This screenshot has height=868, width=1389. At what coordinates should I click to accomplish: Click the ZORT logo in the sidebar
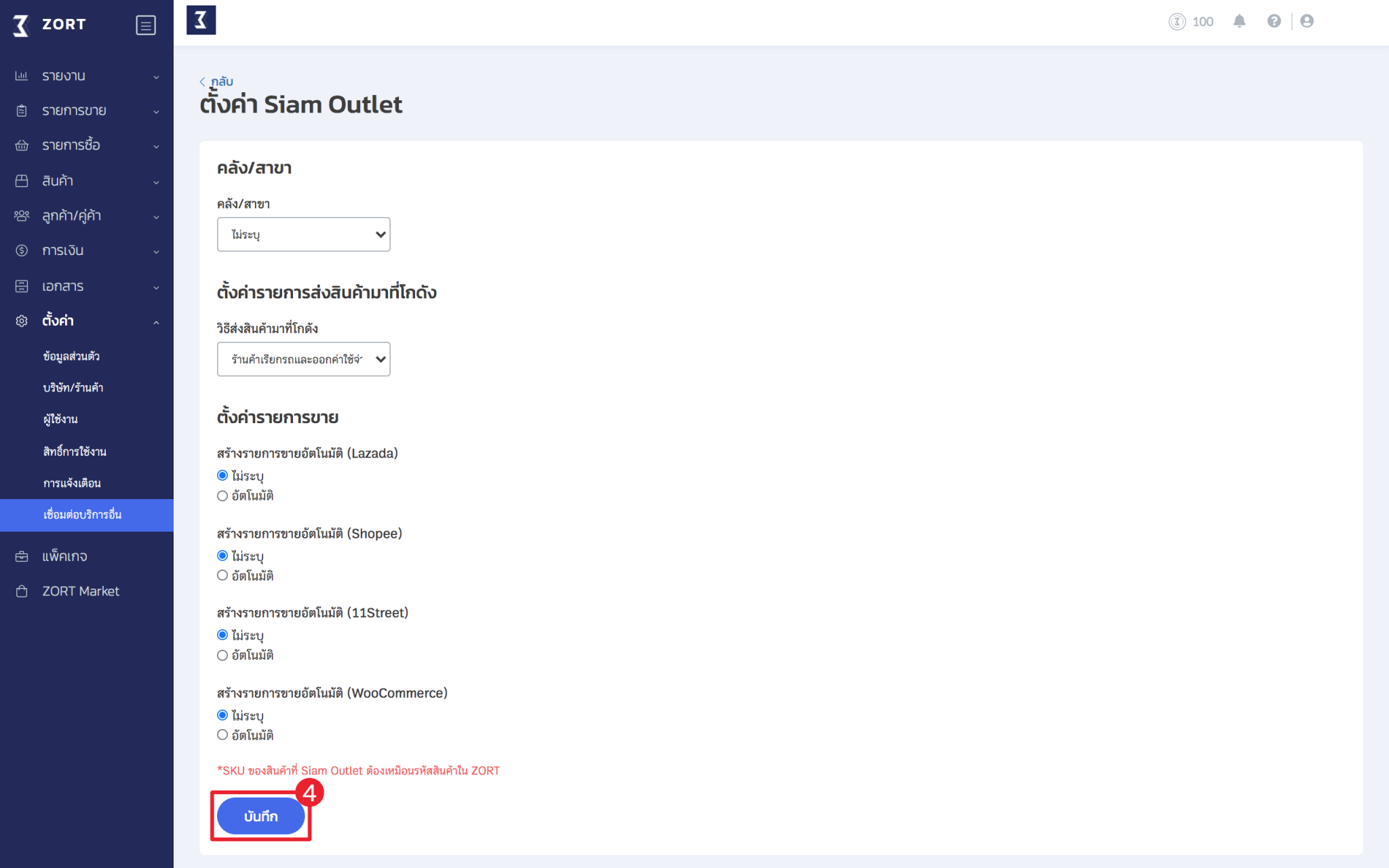click(x=50, y=25)
